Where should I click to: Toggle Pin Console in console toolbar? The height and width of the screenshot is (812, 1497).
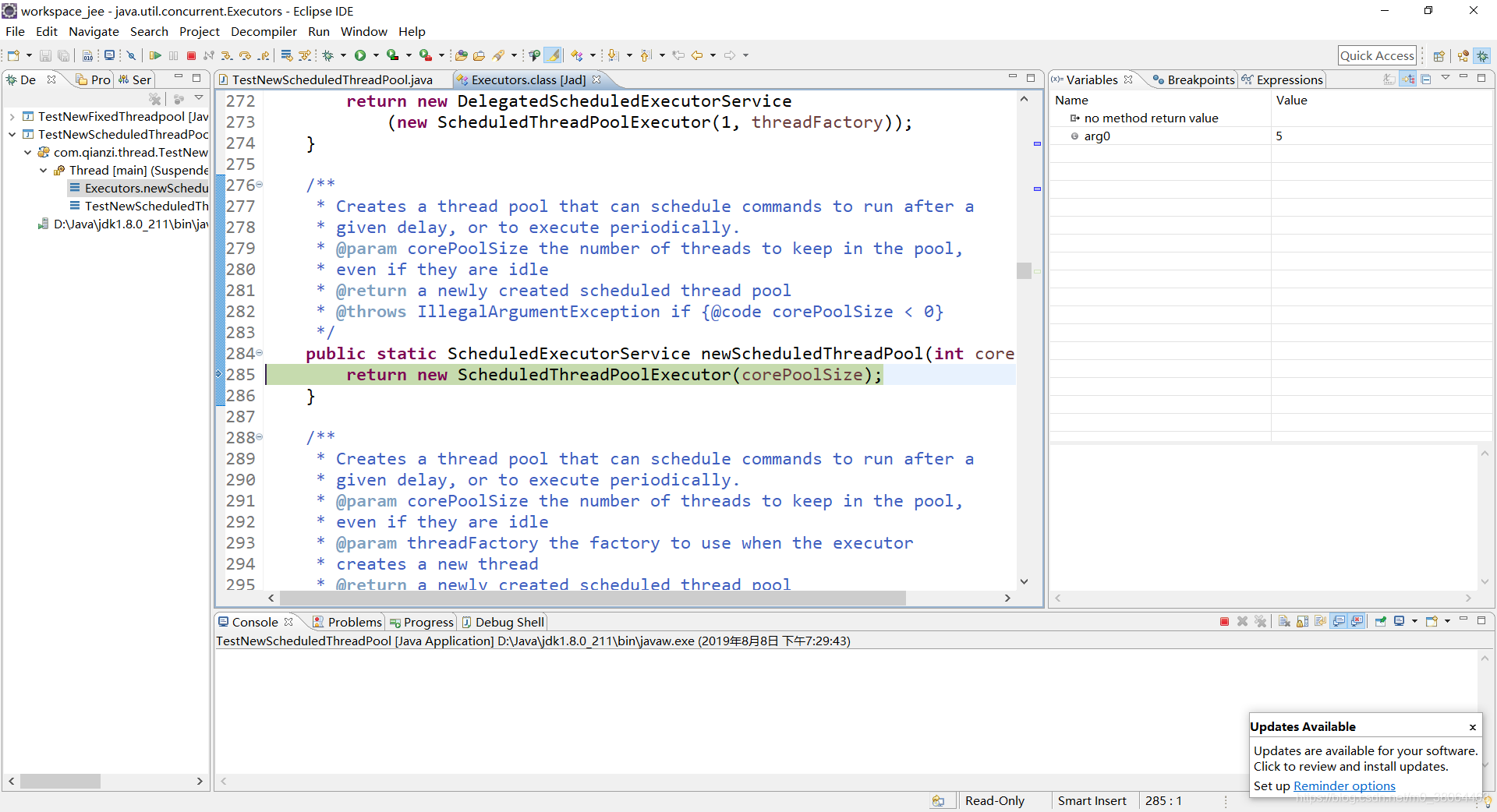tap(1381, 621)
